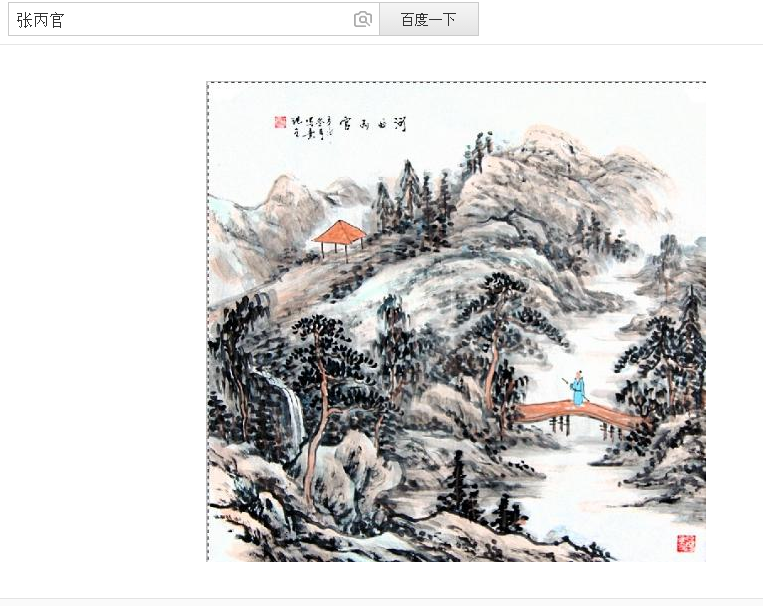Screen dimensions: 763x606
Task: Click the camera image-search icon
Action: click(363, 19)
